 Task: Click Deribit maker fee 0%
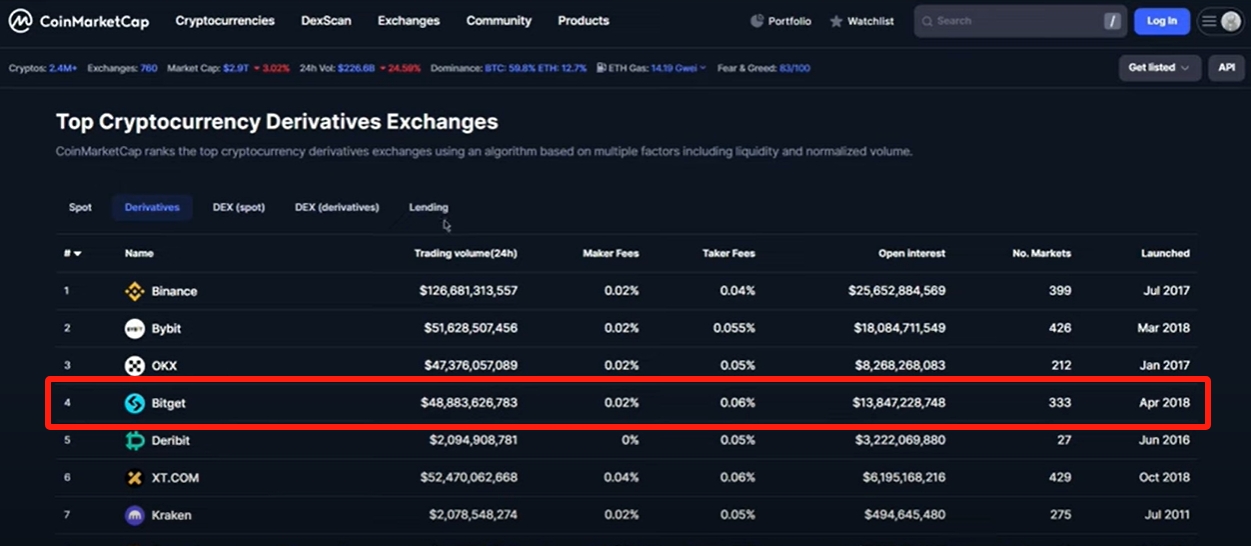[x=629, y=441]
